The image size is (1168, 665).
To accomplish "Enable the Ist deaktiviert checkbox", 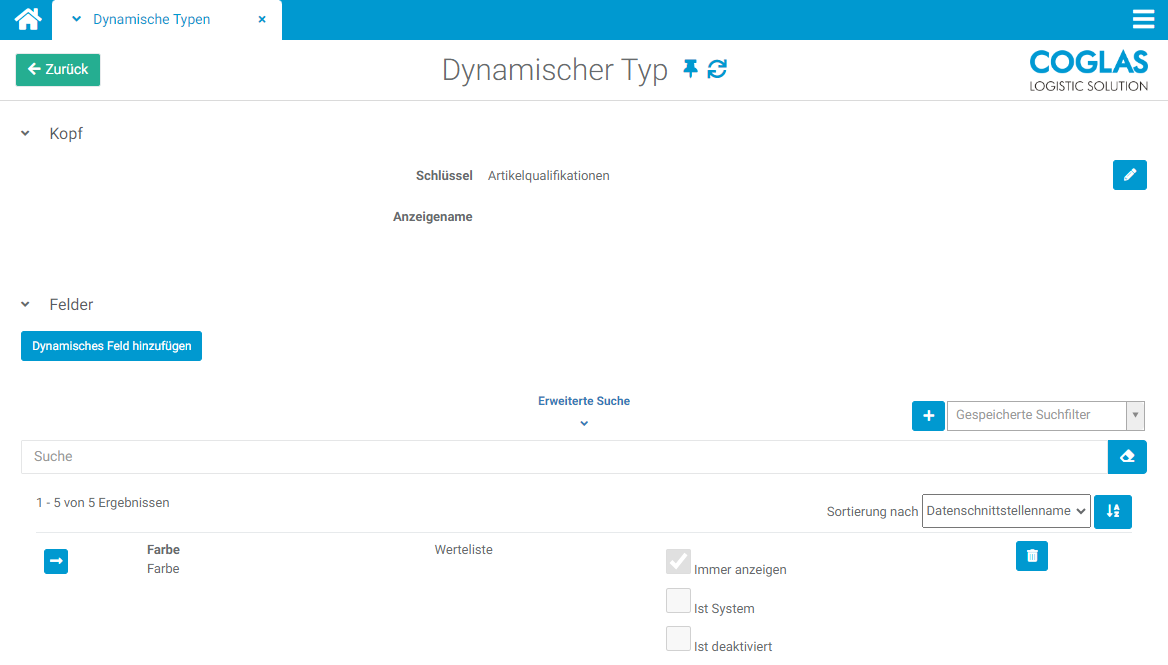I will 679,639.
